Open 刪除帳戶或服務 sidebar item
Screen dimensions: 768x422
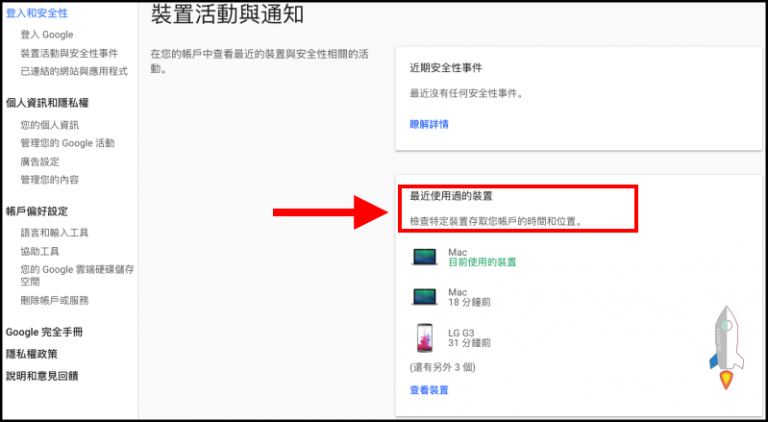click(x=55, y=300)
